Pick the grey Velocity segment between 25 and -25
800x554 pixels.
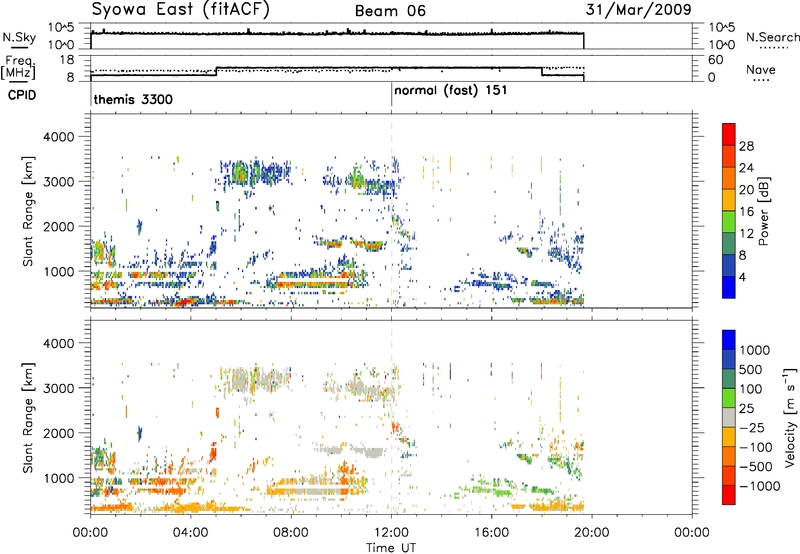[729, 417]
